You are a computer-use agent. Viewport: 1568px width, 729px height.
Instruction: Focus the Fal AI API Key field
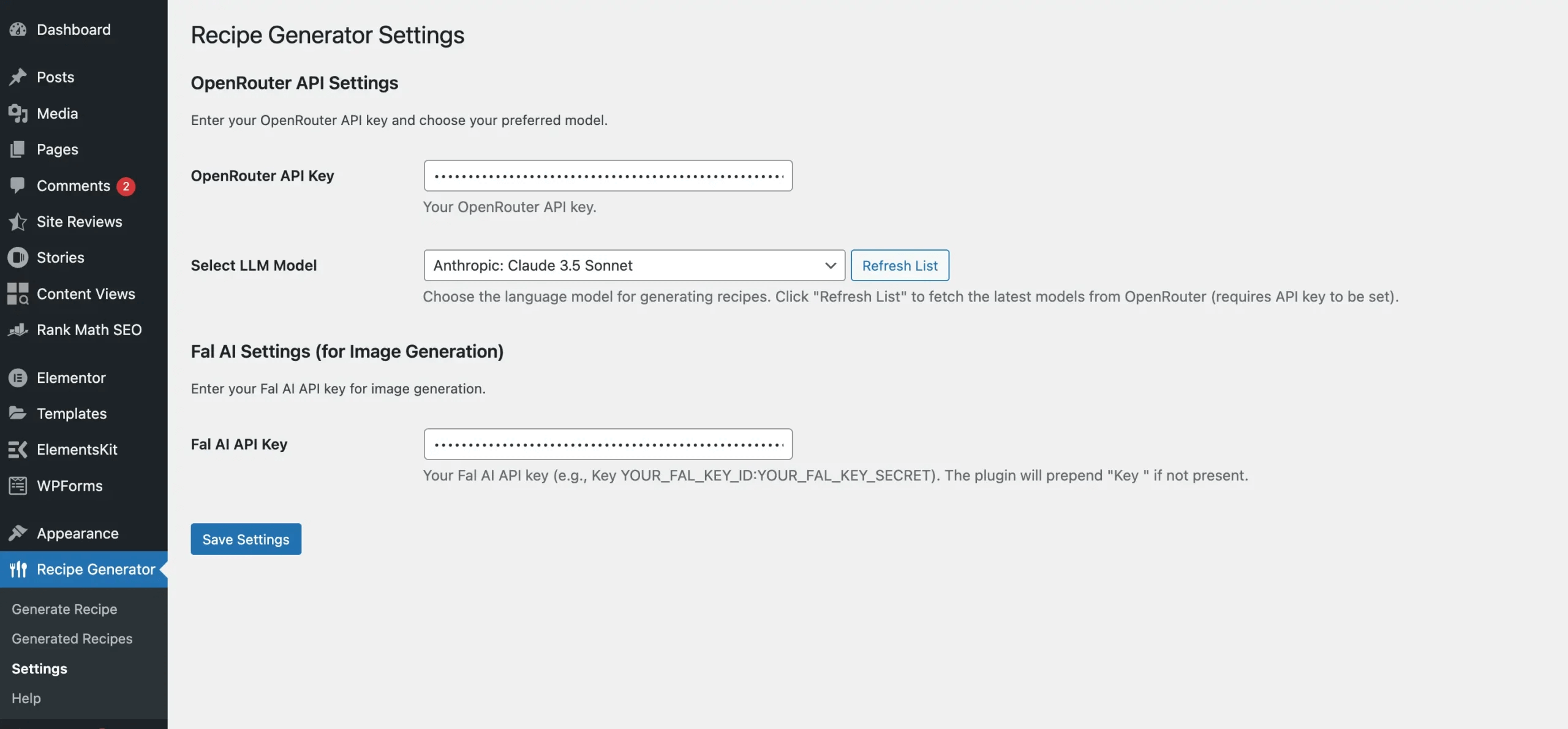tap(608, 444)
